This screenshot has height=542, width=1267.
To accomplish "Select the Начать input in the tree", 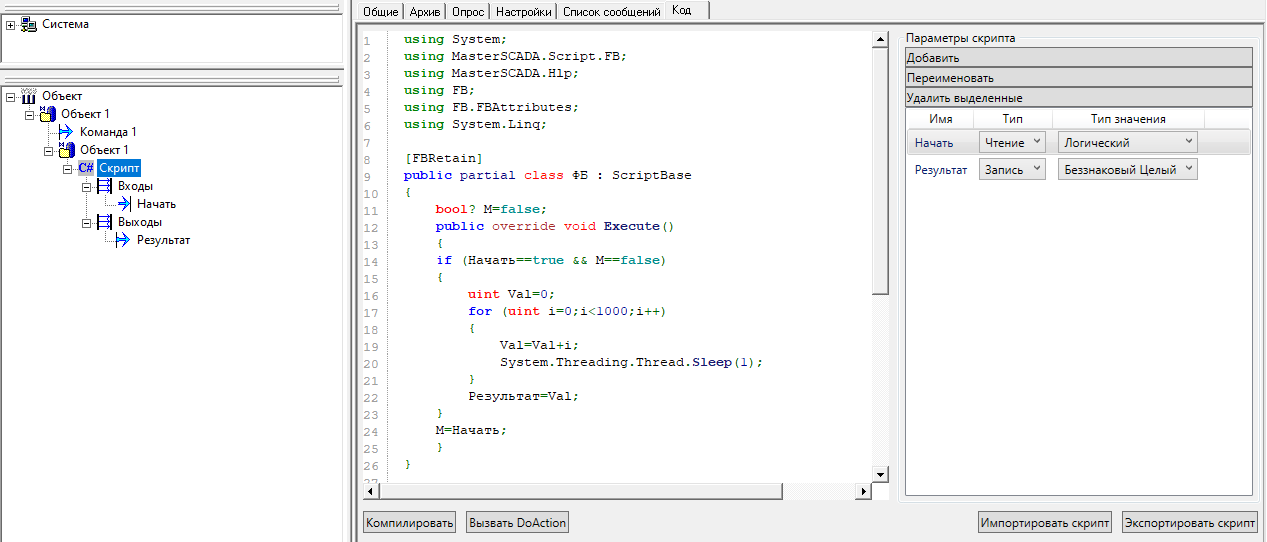I will point(156,204).
